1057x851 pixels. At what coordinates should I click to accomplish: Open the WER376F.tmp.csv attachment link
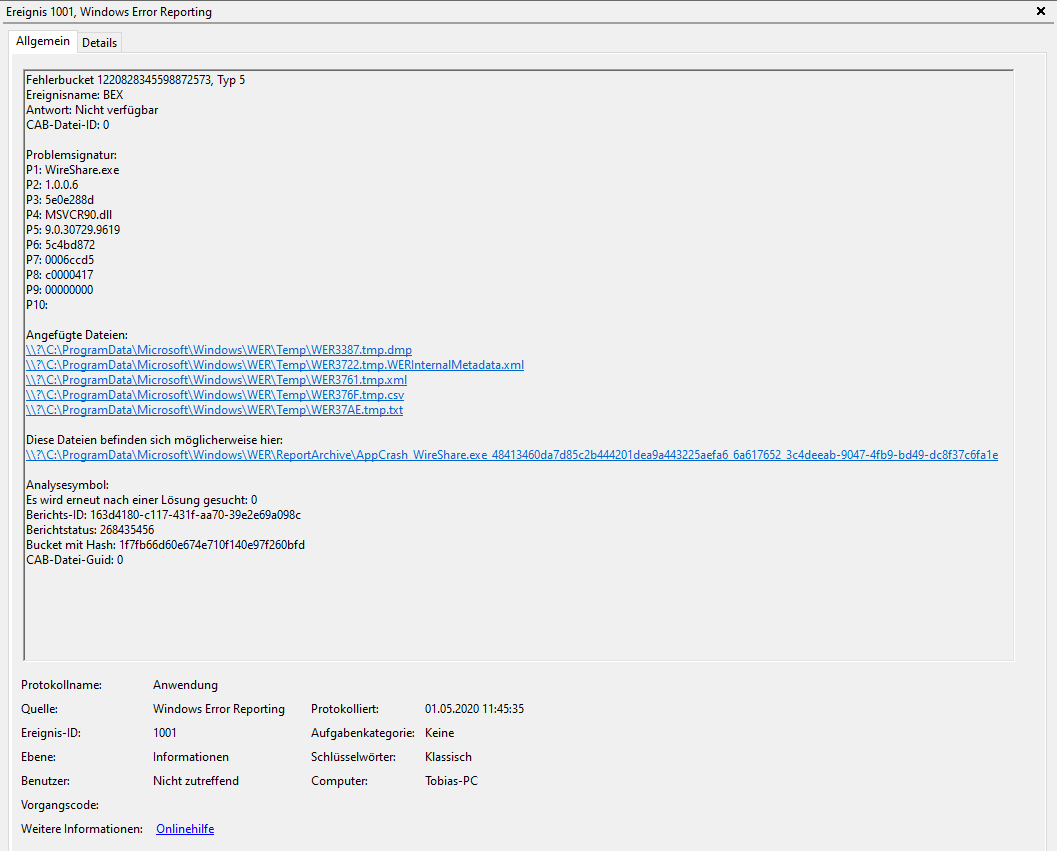point(215,395)
